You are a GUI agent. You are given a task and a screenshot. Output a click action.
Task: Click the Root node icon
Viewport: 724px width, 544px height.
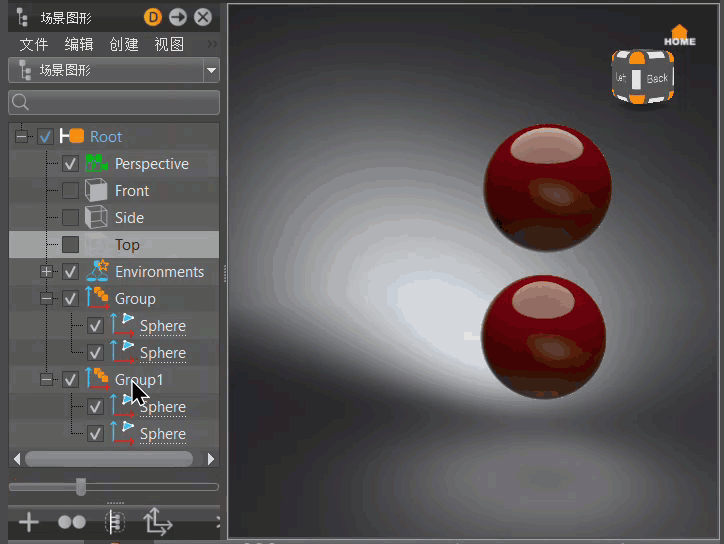(x=72, y=136)
